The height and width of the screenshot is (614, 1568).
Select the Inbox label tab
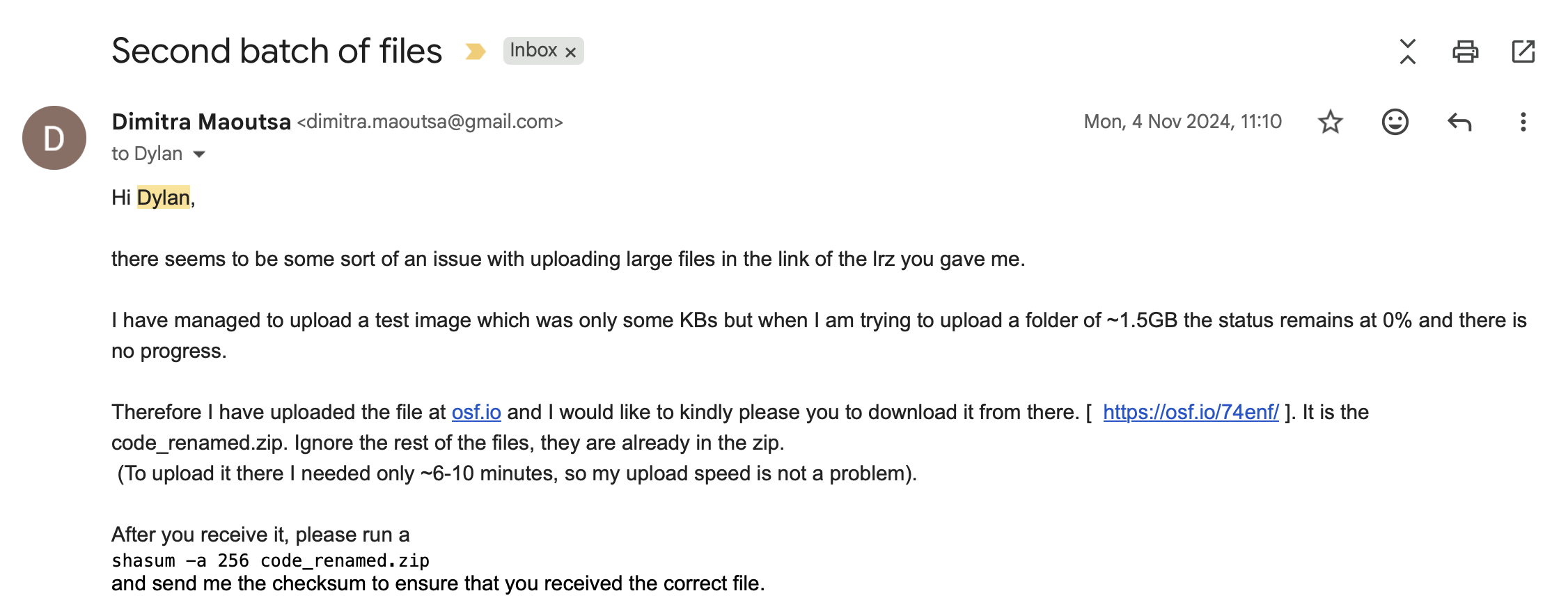pos(534,50)
